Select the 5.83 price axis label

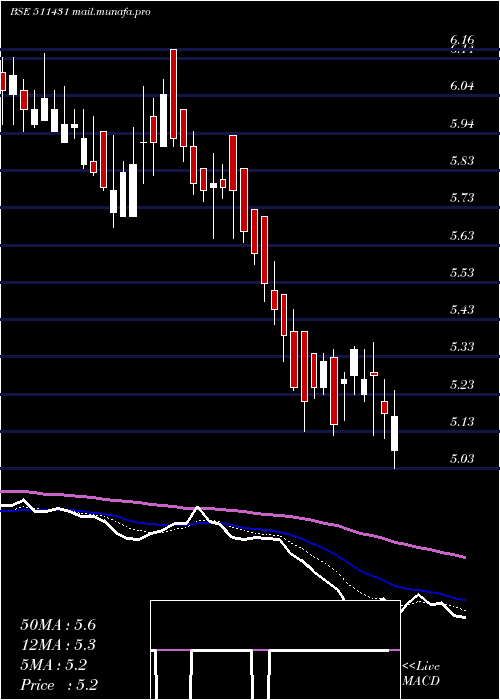pos(462,160)
